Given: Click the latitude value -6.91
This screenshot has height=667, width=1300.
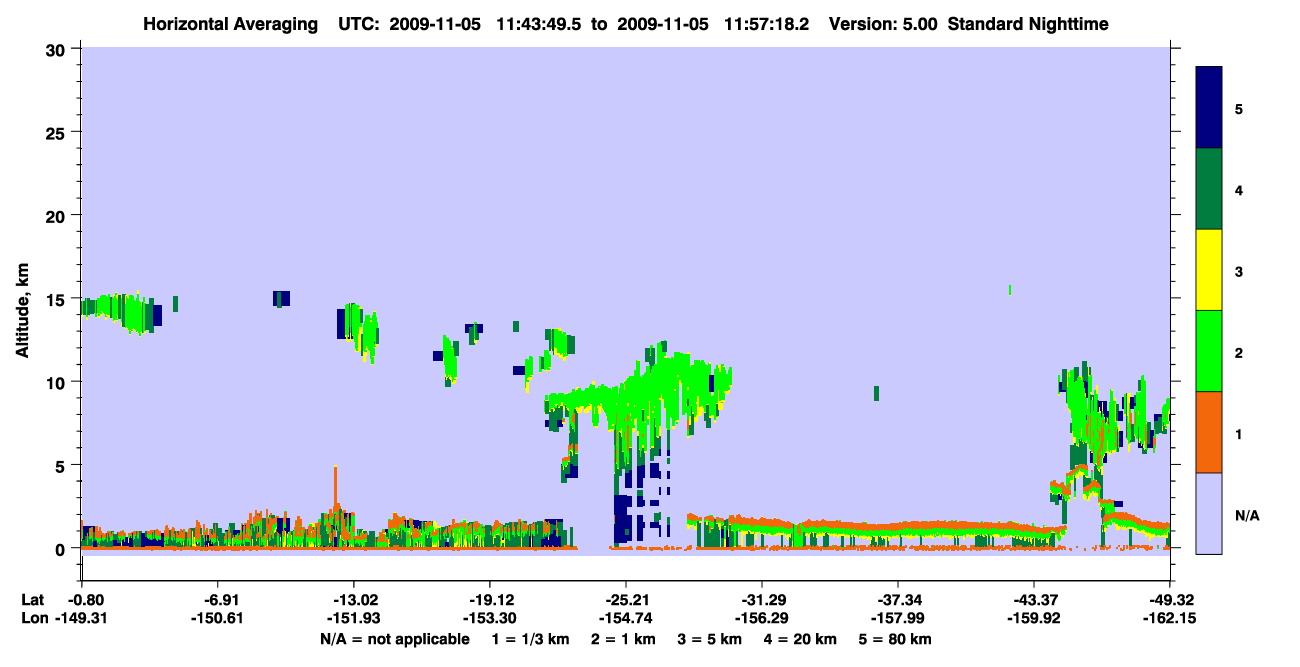Looking at the screenshot, I should point(218,599).
